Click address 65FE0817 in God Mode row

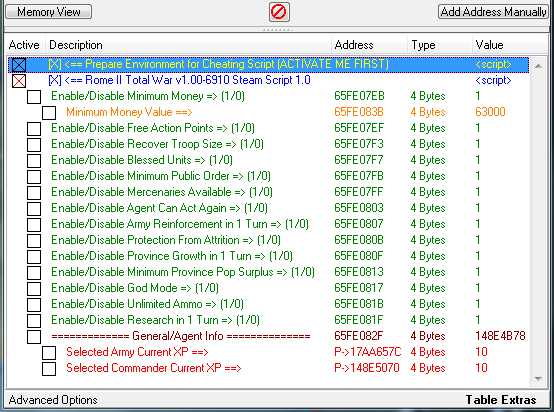coord(359,288)
